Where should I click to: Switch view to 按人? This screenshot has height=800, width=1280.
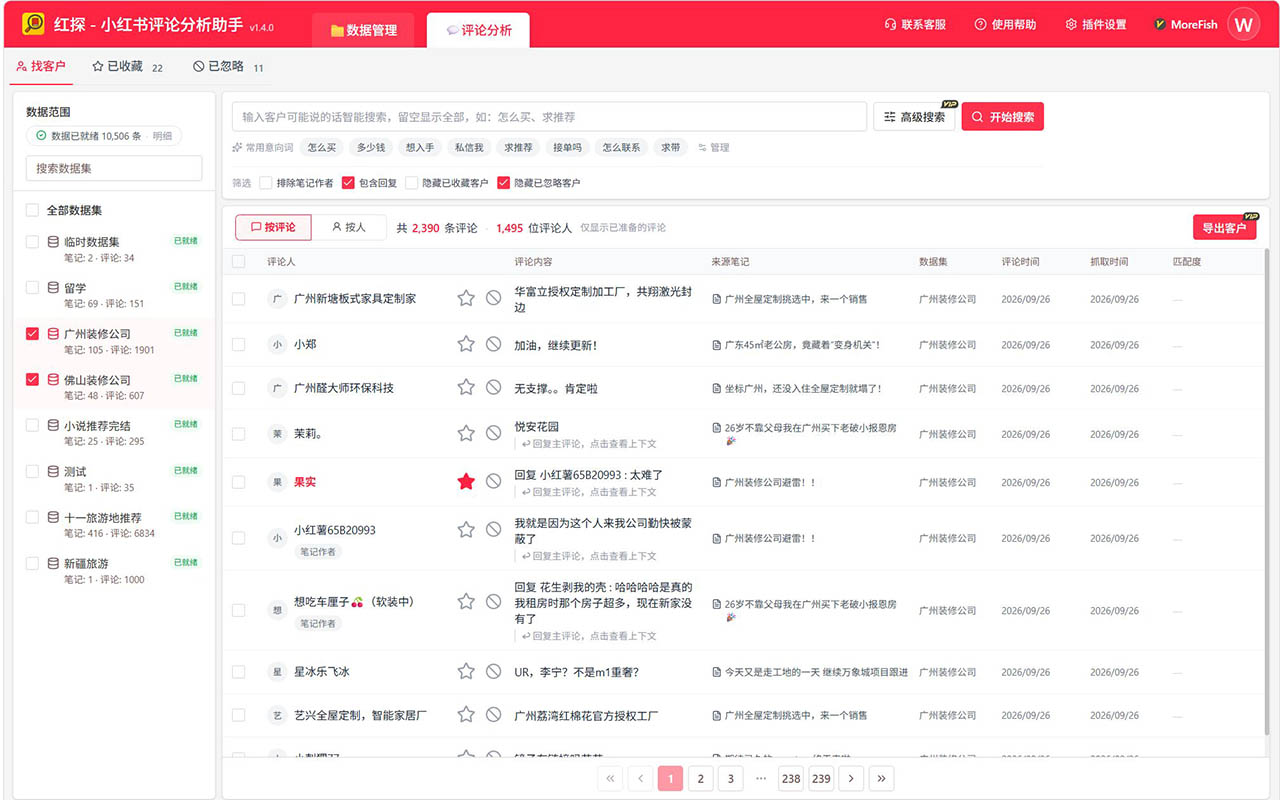349,227
